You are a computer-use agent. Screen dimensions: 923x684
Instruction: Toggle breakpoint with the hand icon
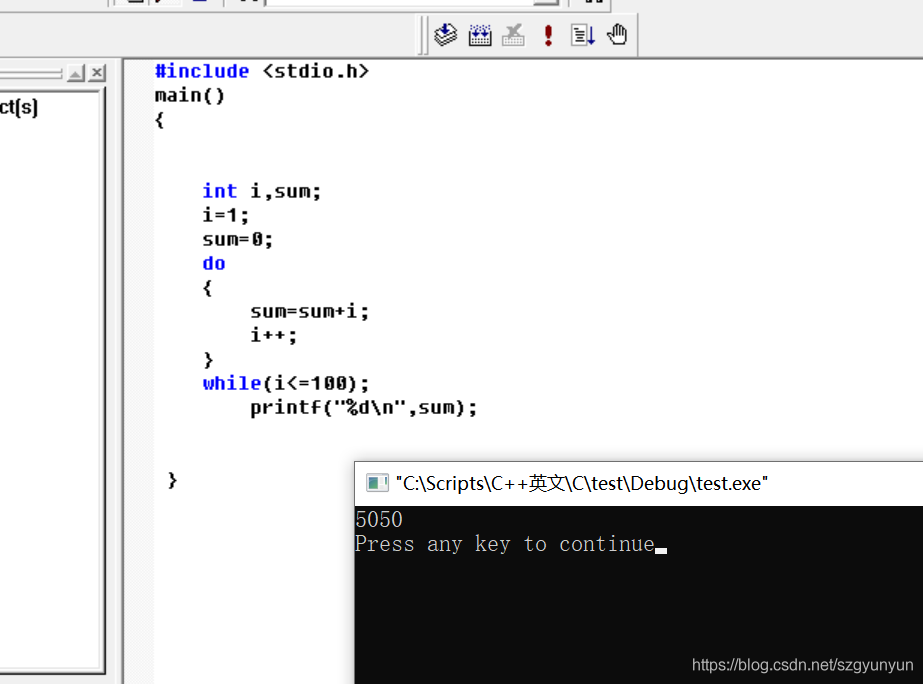point(617,34)
